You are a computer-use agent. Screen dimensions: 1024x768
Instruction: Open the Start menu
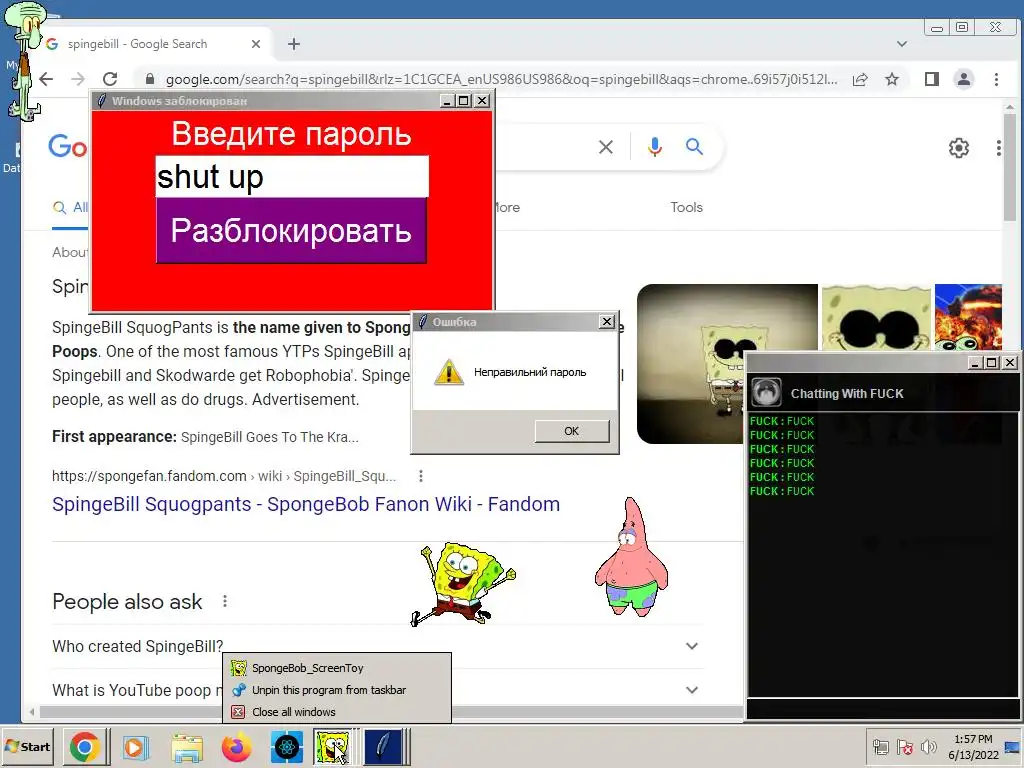pos(27,746)
